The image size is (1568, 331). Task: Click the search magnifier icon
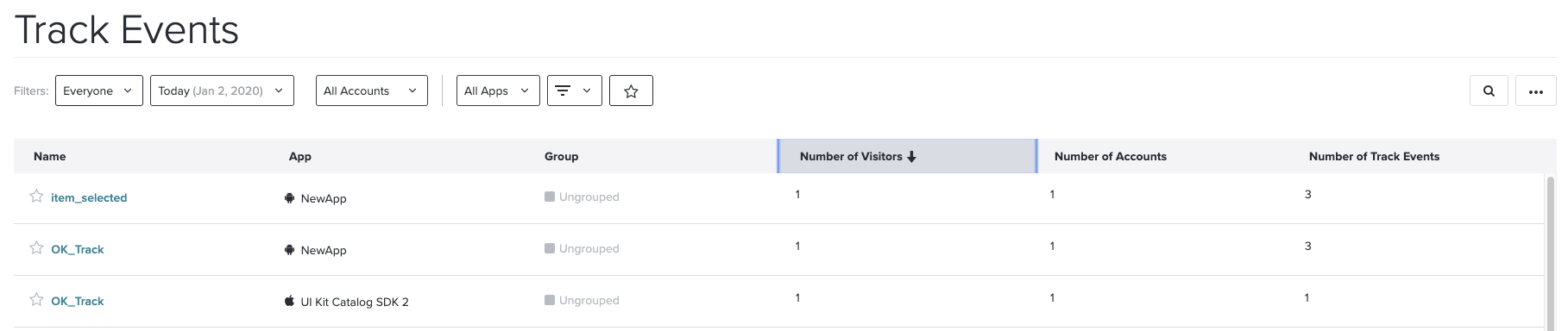coord(1489,91)
